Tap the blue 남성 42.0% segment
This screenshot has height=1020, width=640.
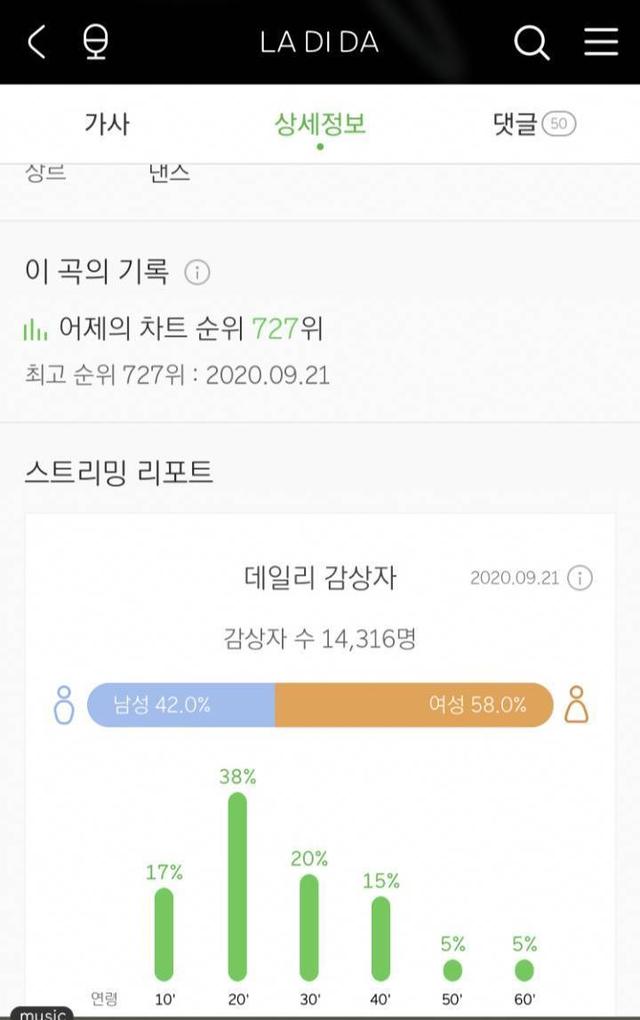click(x=181, y=705)
